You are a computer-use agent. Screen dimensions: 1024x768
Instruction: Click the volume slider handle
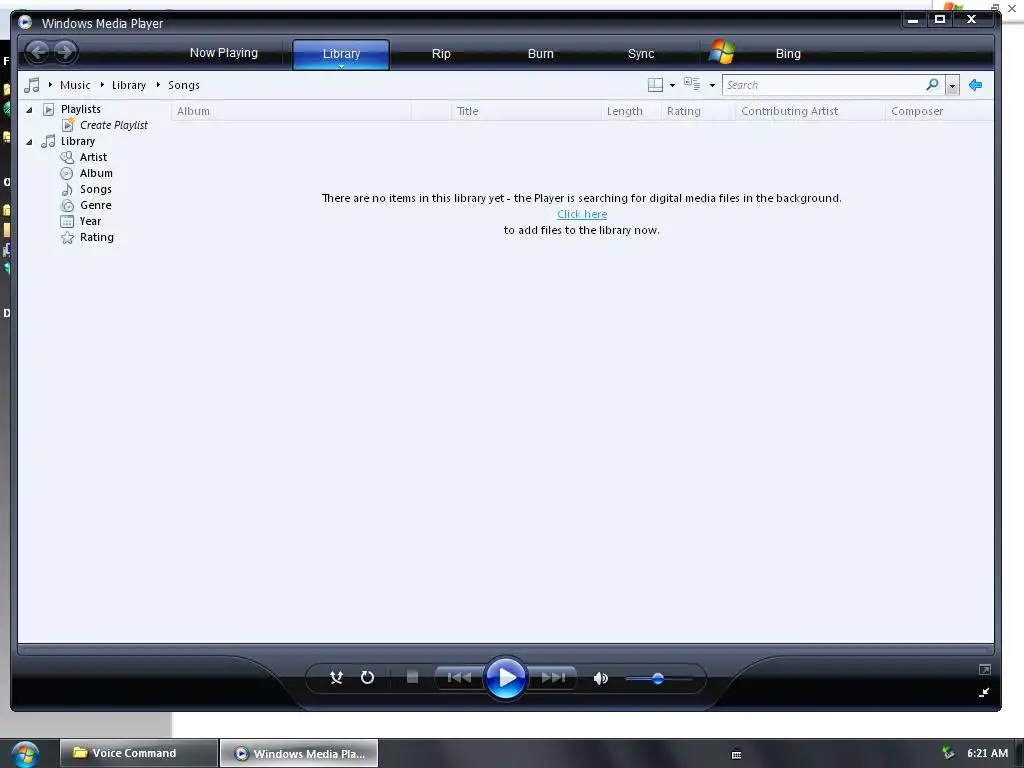pos(658,679)
